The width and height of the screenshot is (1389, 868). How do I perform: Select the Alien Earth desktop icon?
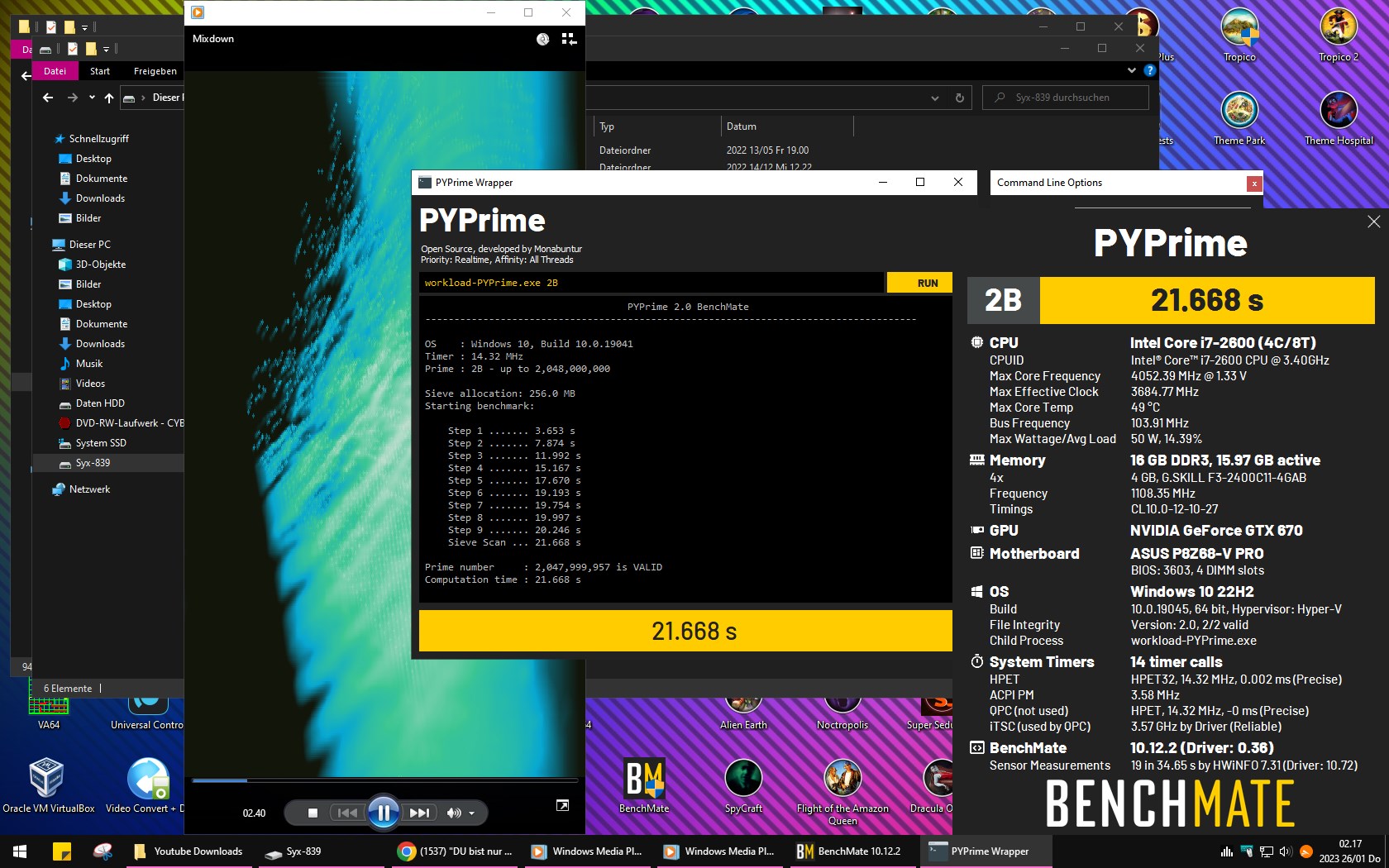[743, 716]
